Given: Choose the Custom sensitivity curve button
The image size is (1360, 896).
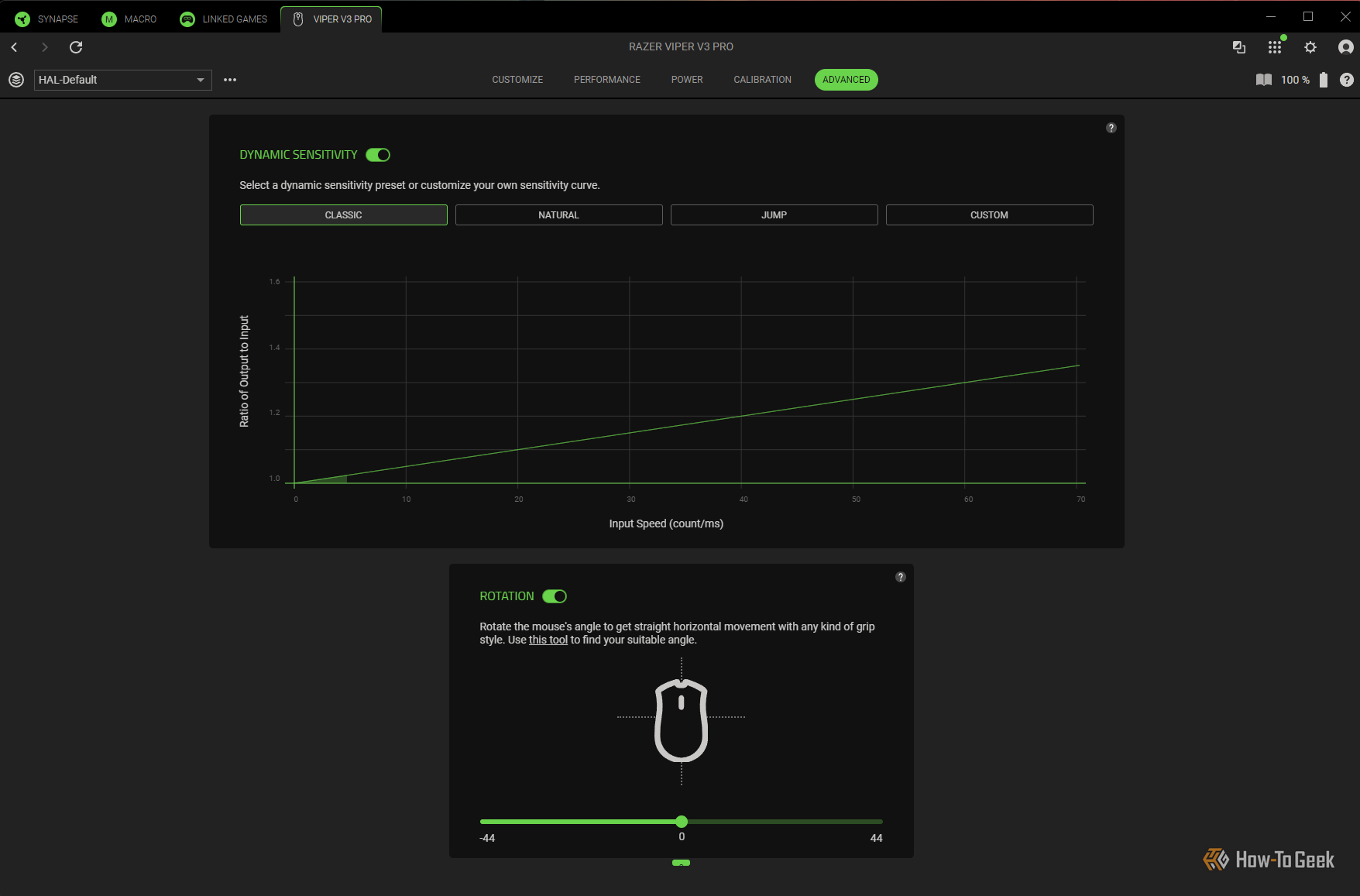Looking at the screenshot, I should click(989, 215).
